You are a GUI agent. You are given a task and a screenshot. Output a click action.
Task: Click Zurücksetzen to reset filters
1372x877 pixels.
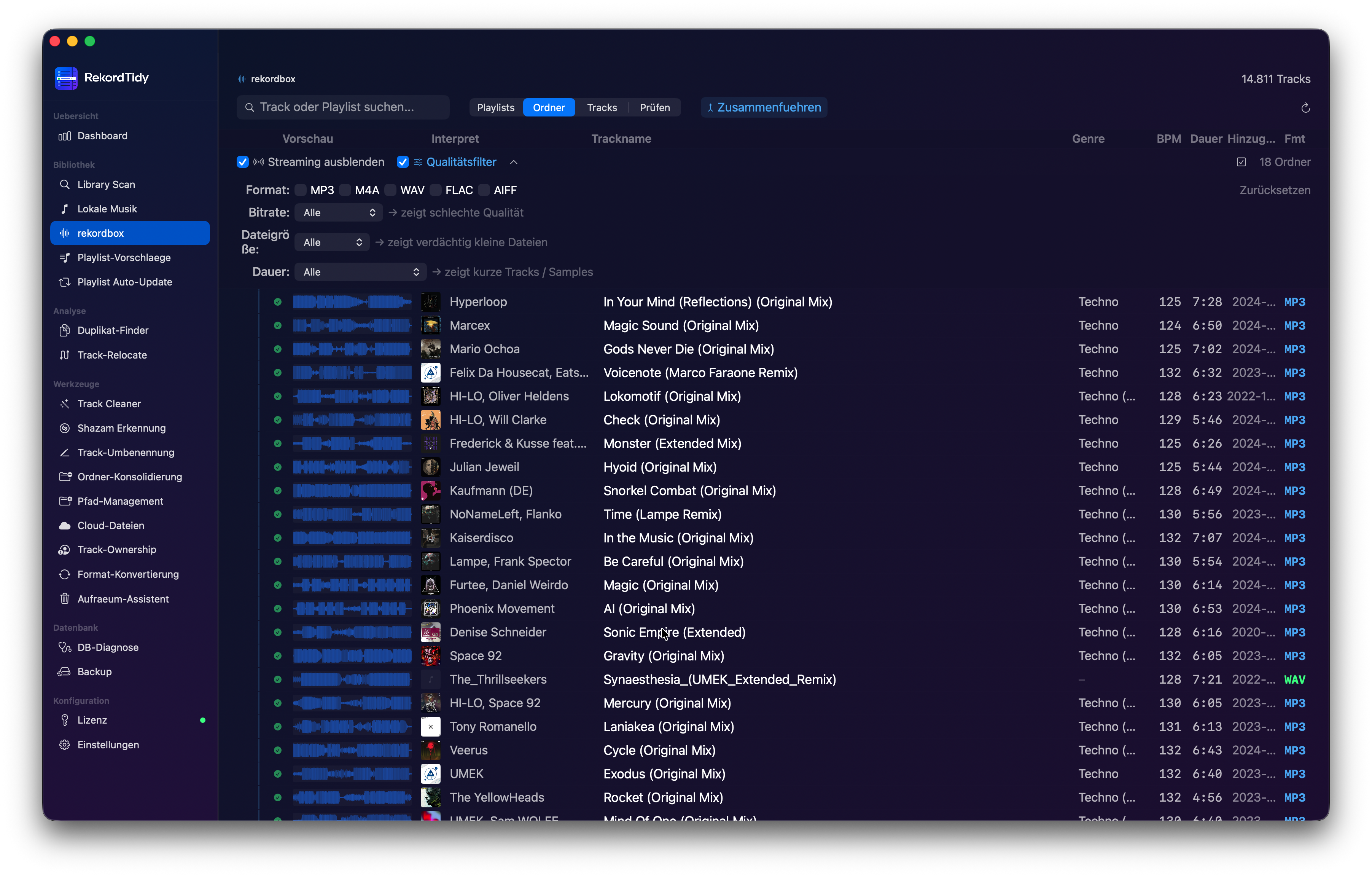tap(1275, 190)
